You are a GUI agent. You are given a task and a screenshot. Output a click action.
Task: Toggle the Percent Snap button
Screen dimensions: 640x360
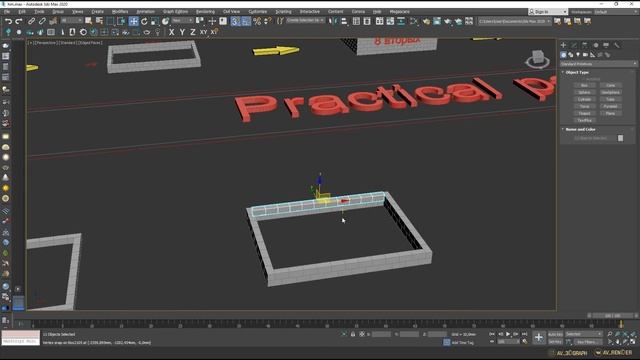pos(257,21)
